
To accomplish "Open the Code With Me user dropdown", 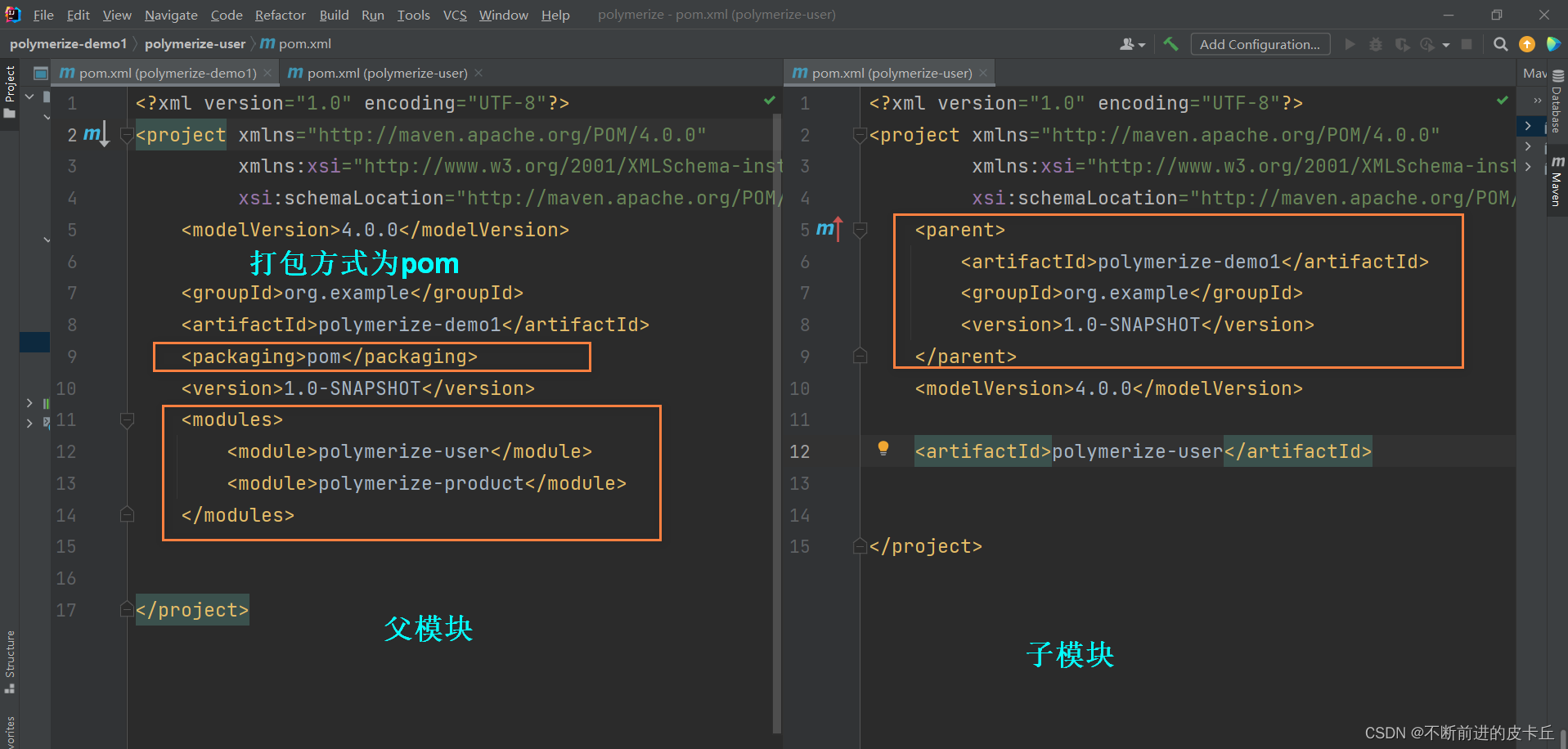I will (1132, 44).
